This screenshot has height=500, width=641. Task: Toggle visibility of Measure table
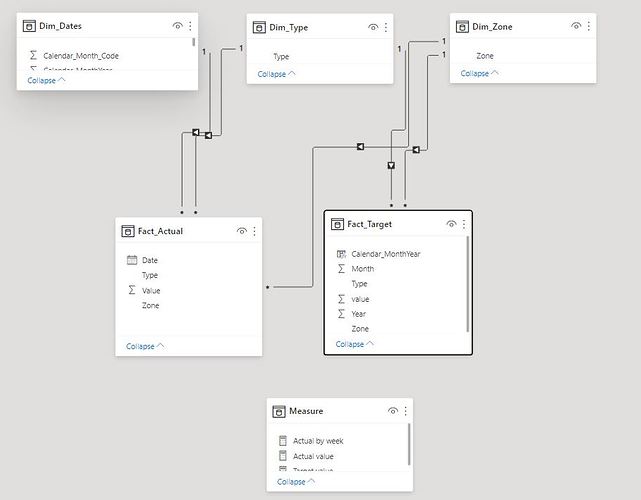pos(392,410)
